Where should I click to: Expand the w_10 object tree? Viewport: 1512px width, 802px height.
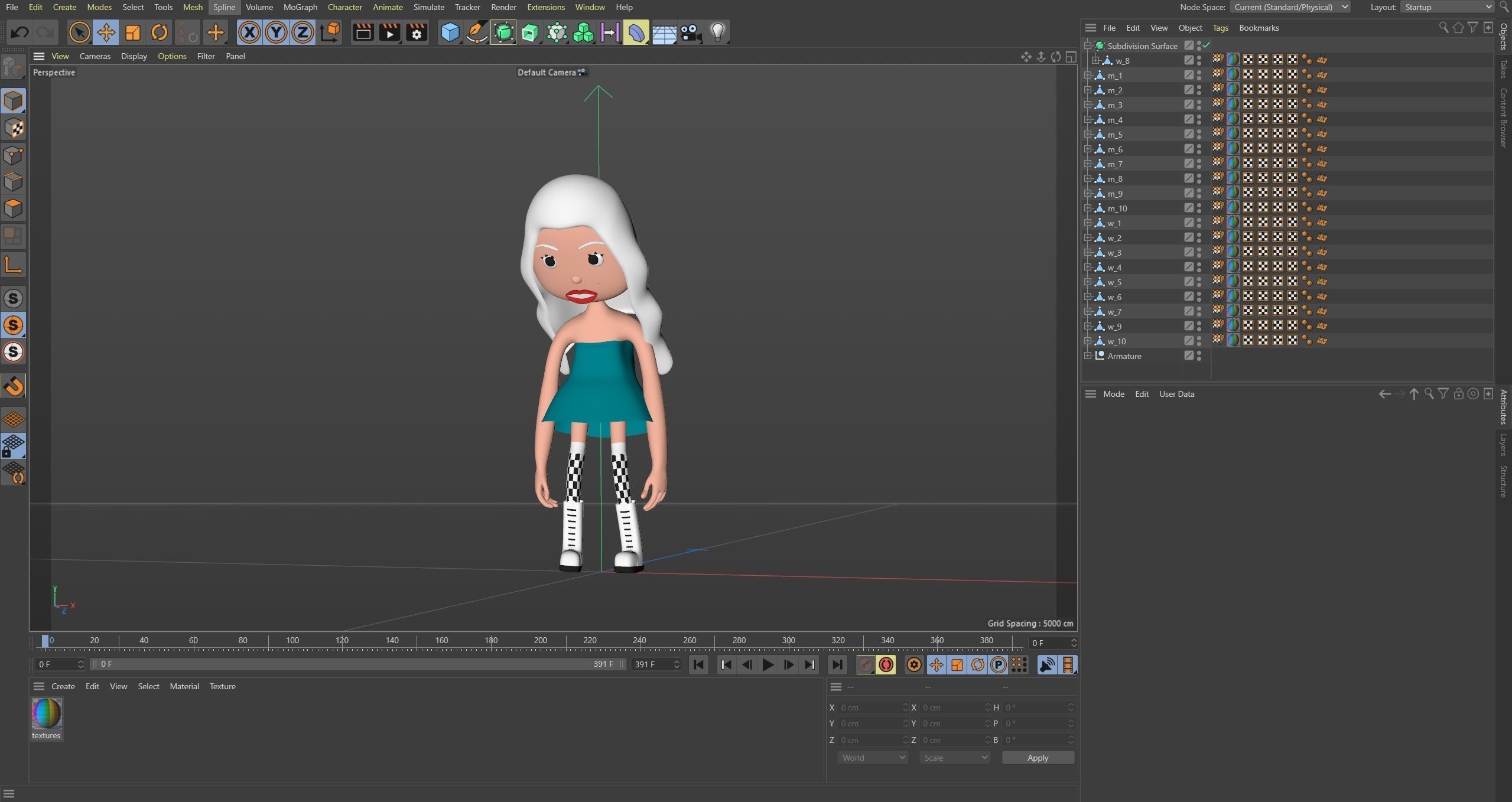coord(1088,341)
